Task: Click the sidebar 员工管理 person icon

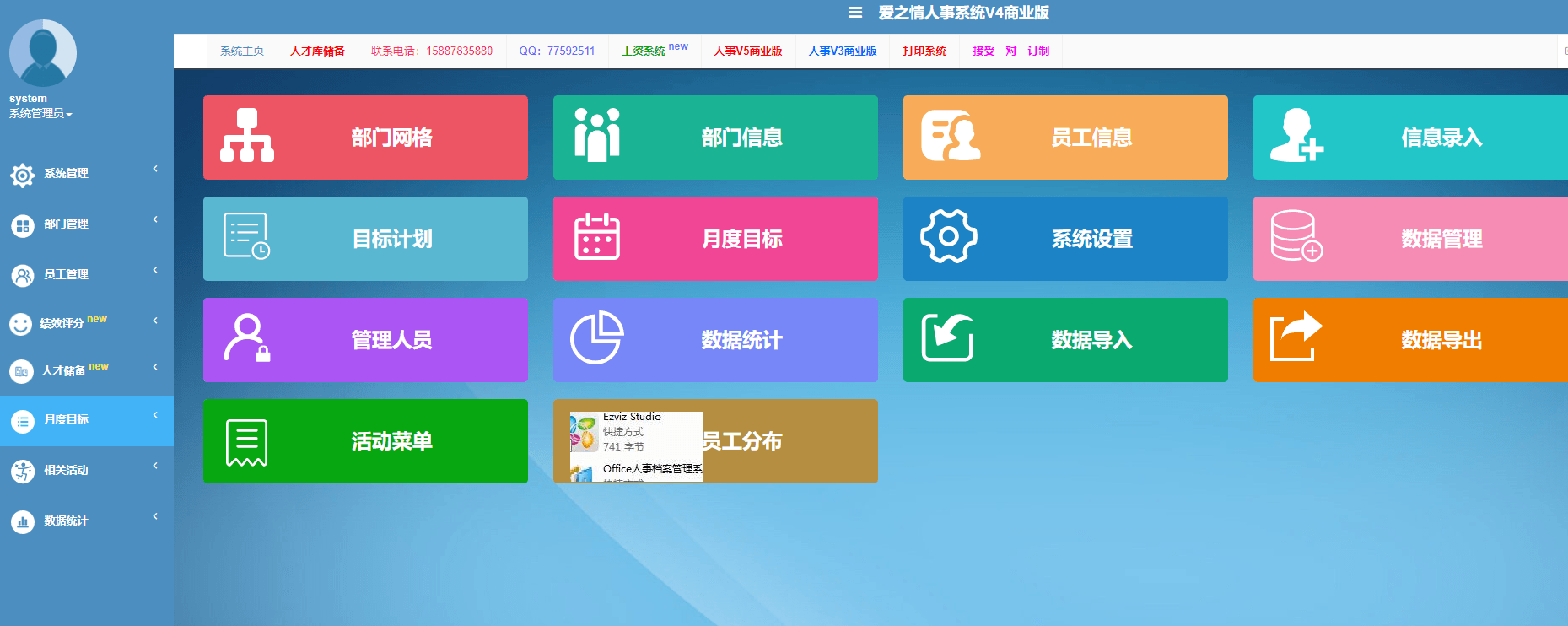Action: click(22, 276)
